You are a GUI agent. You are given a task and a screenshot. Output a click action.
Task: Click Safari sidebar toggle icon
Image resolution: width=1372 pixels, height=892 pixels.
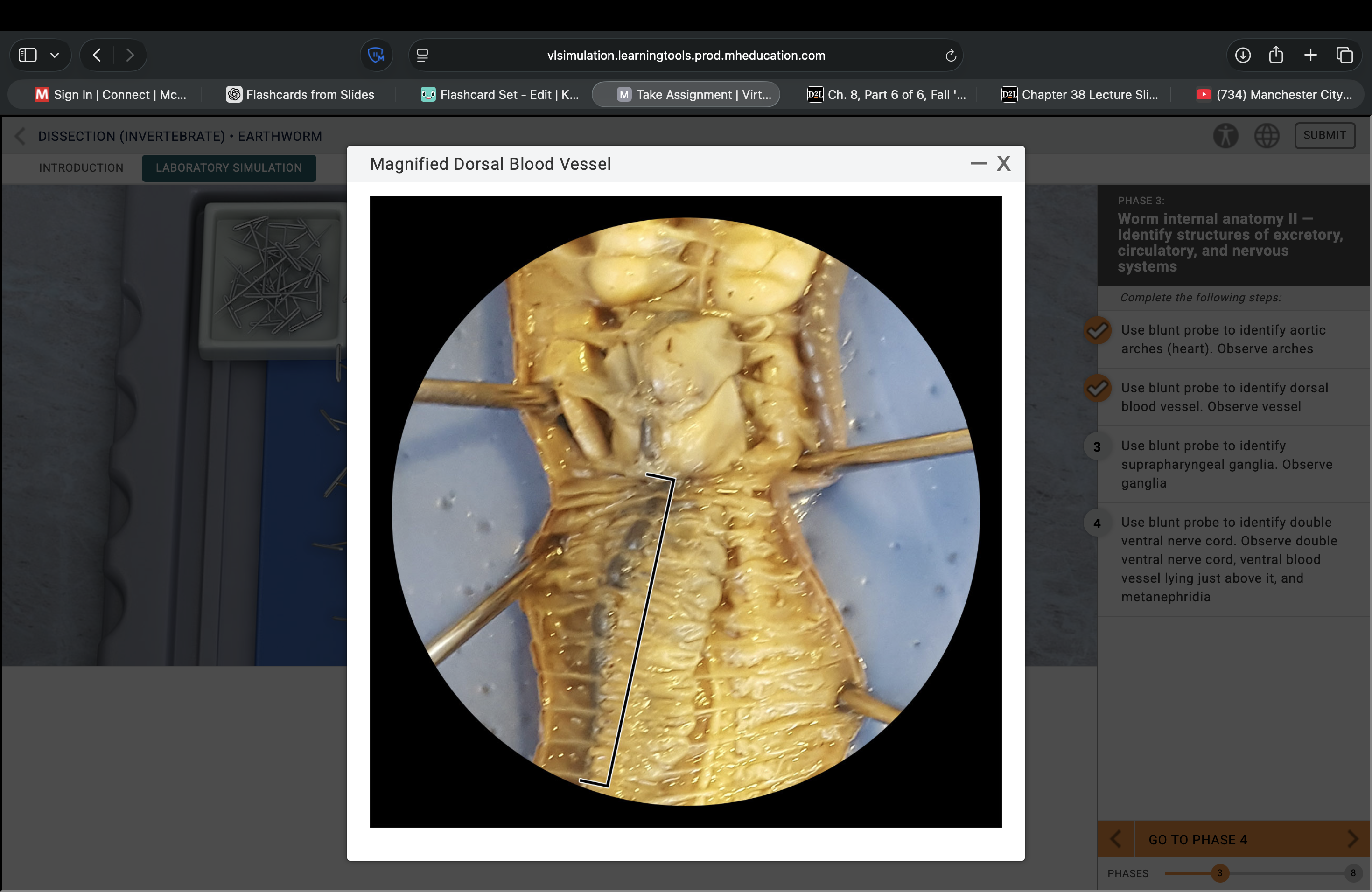point(28,56)
